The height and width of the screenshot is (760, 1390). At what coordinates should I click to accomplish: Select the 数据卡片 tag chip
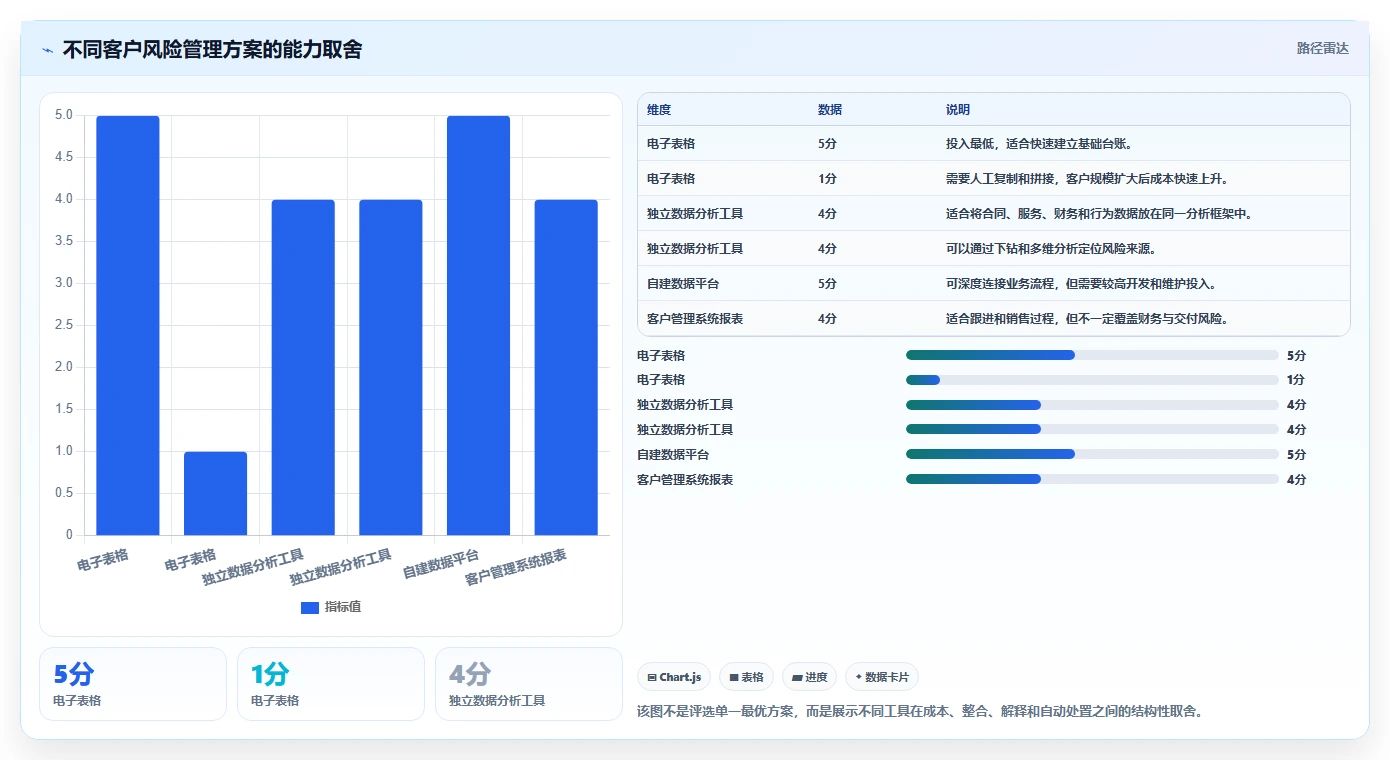[x=881, y=677]
